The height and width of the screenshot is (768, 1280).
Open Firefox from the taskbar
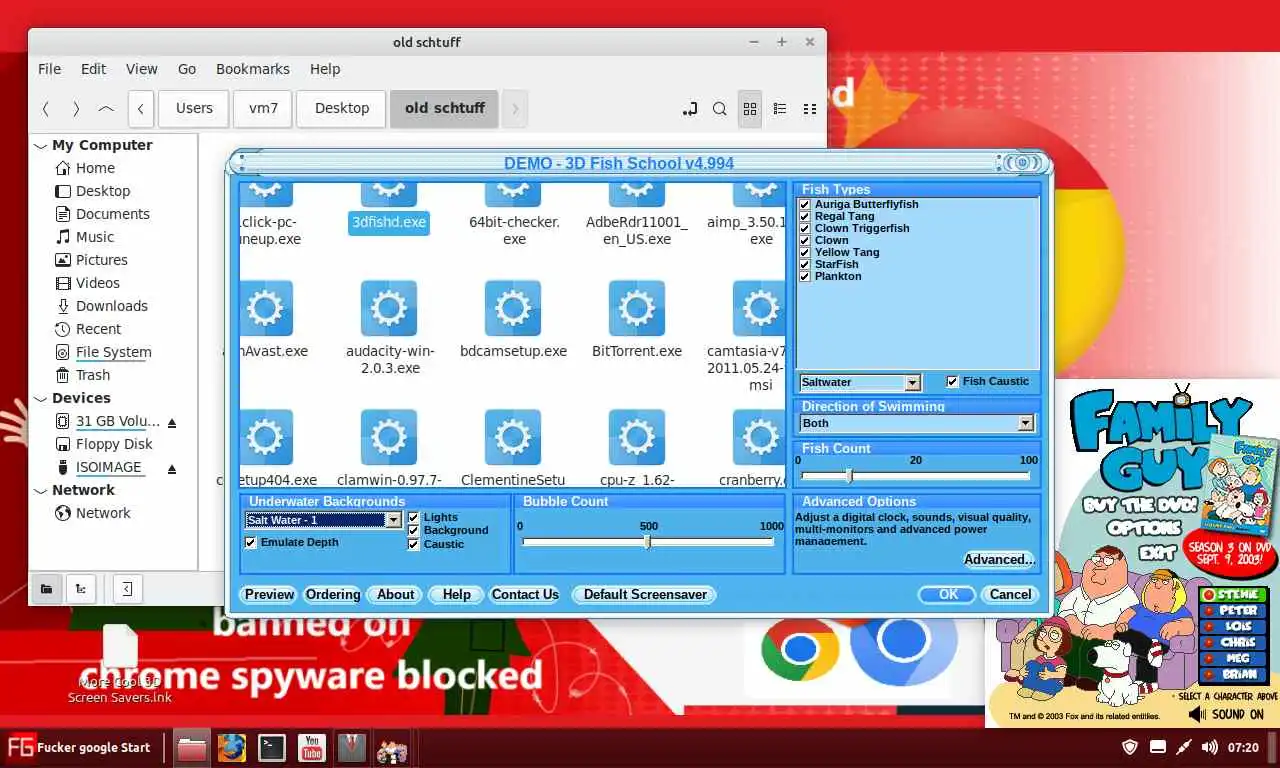(x=232, y=748)
